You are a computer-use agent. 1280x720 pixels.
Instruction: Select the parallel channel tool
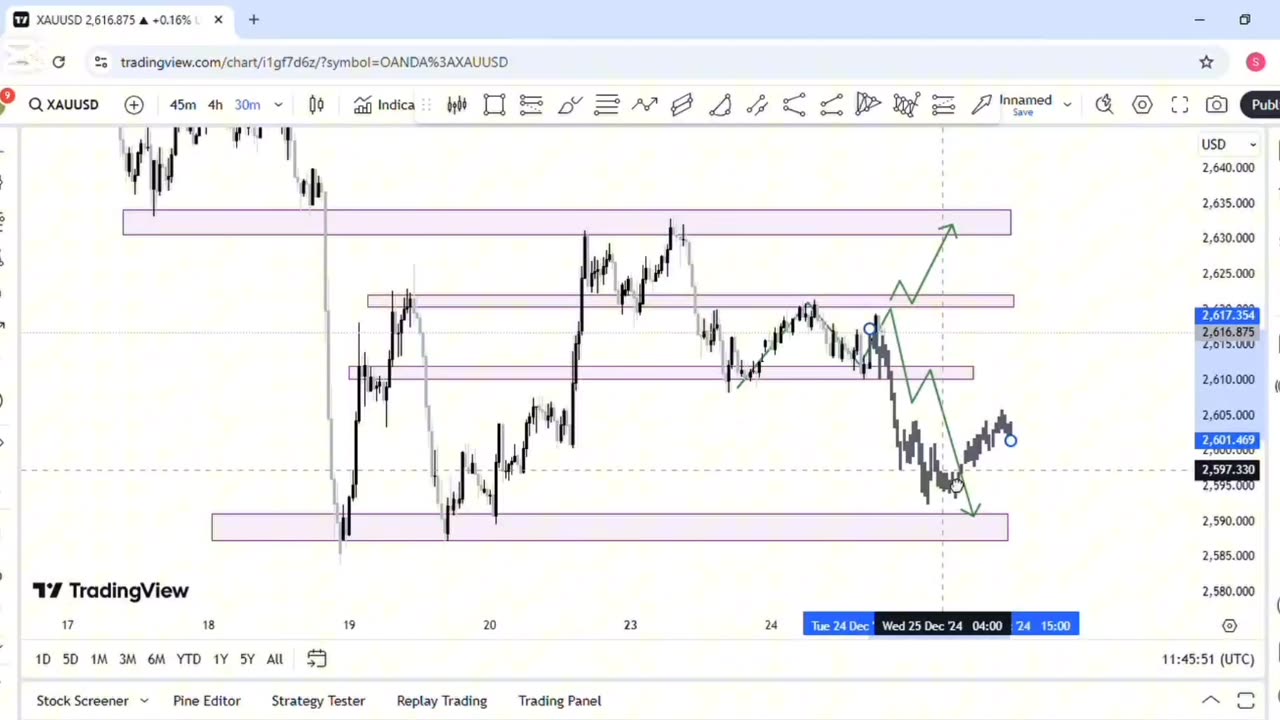tap(682, 105)
